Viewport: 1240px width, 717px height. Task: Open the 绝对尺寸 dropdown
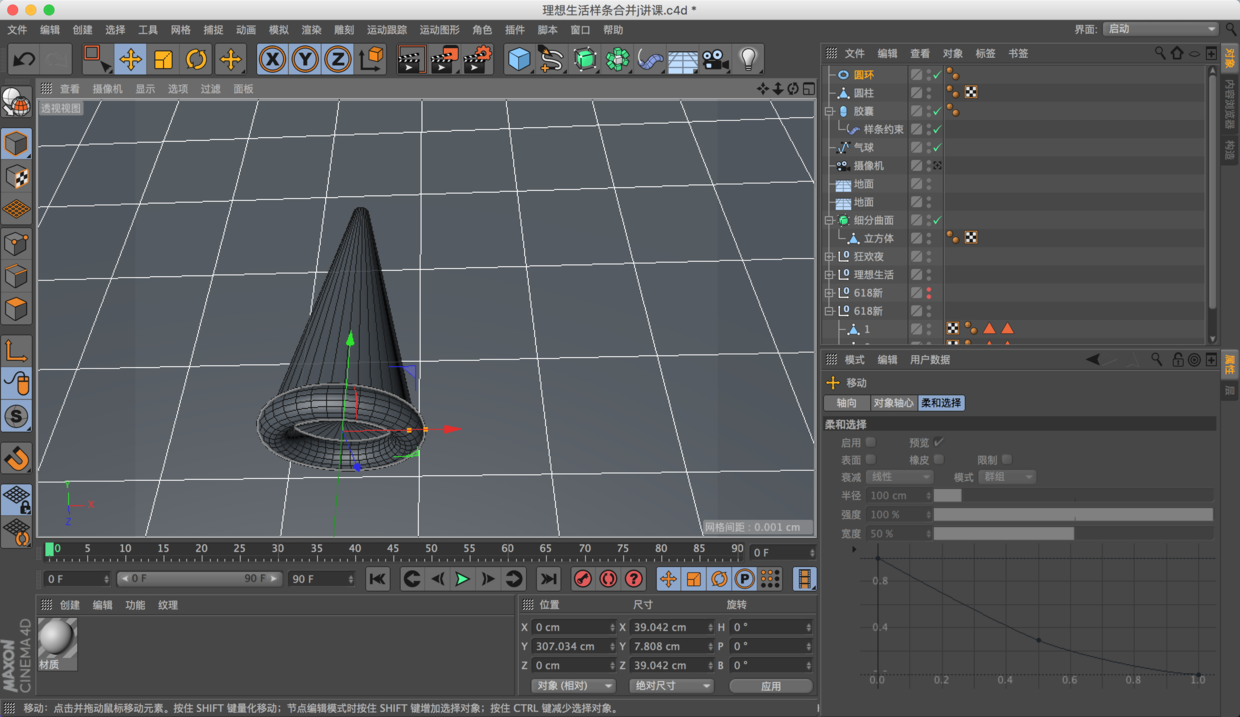(x=671, y=686)
